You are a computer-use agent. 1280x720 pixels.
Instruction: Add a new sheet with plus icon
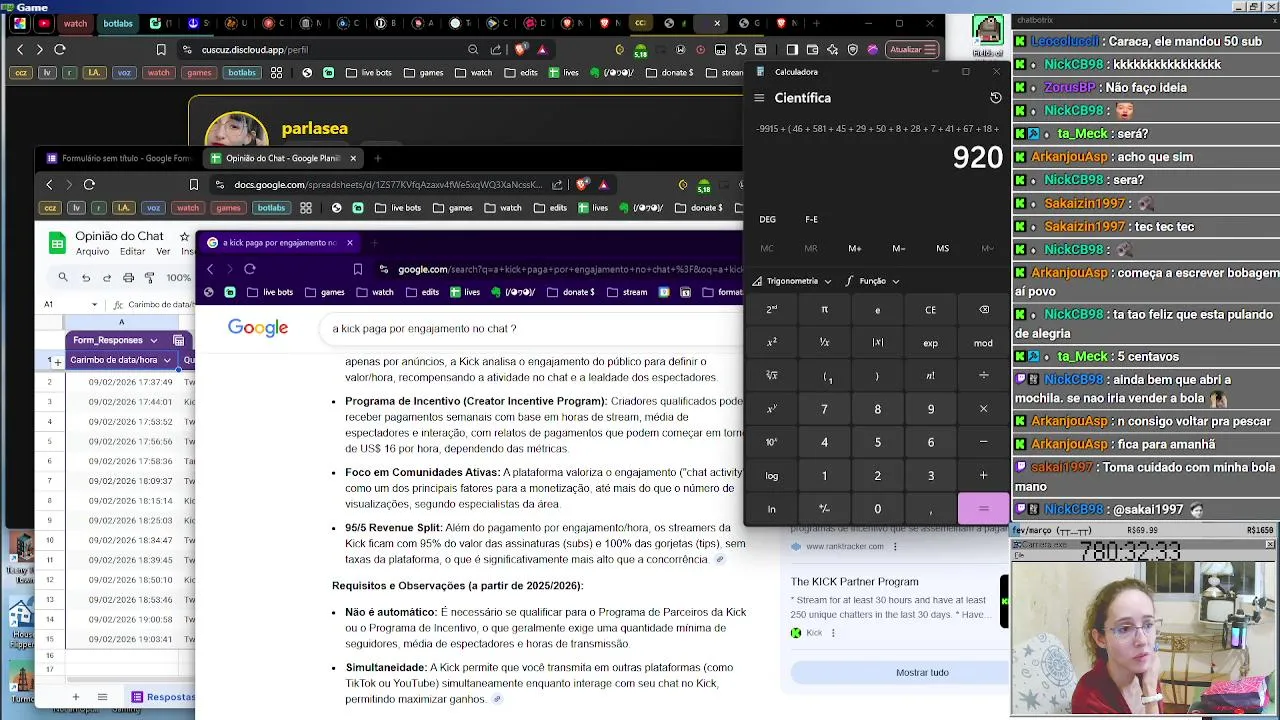75,697
